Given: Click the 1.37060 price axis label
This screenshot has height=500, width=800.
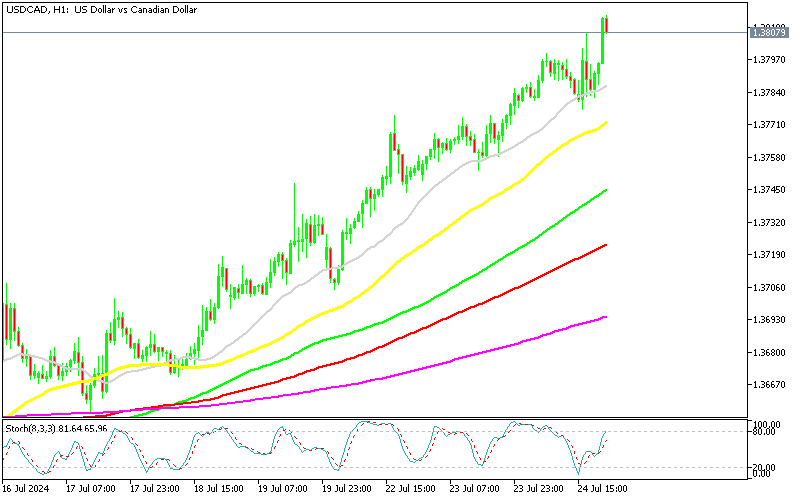Looking at the screenshot, I should pos(769,287).
